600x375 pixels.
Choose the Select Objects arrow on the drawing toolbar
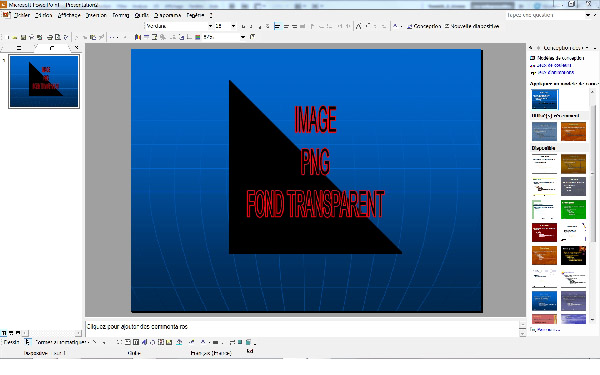(27, 342)
